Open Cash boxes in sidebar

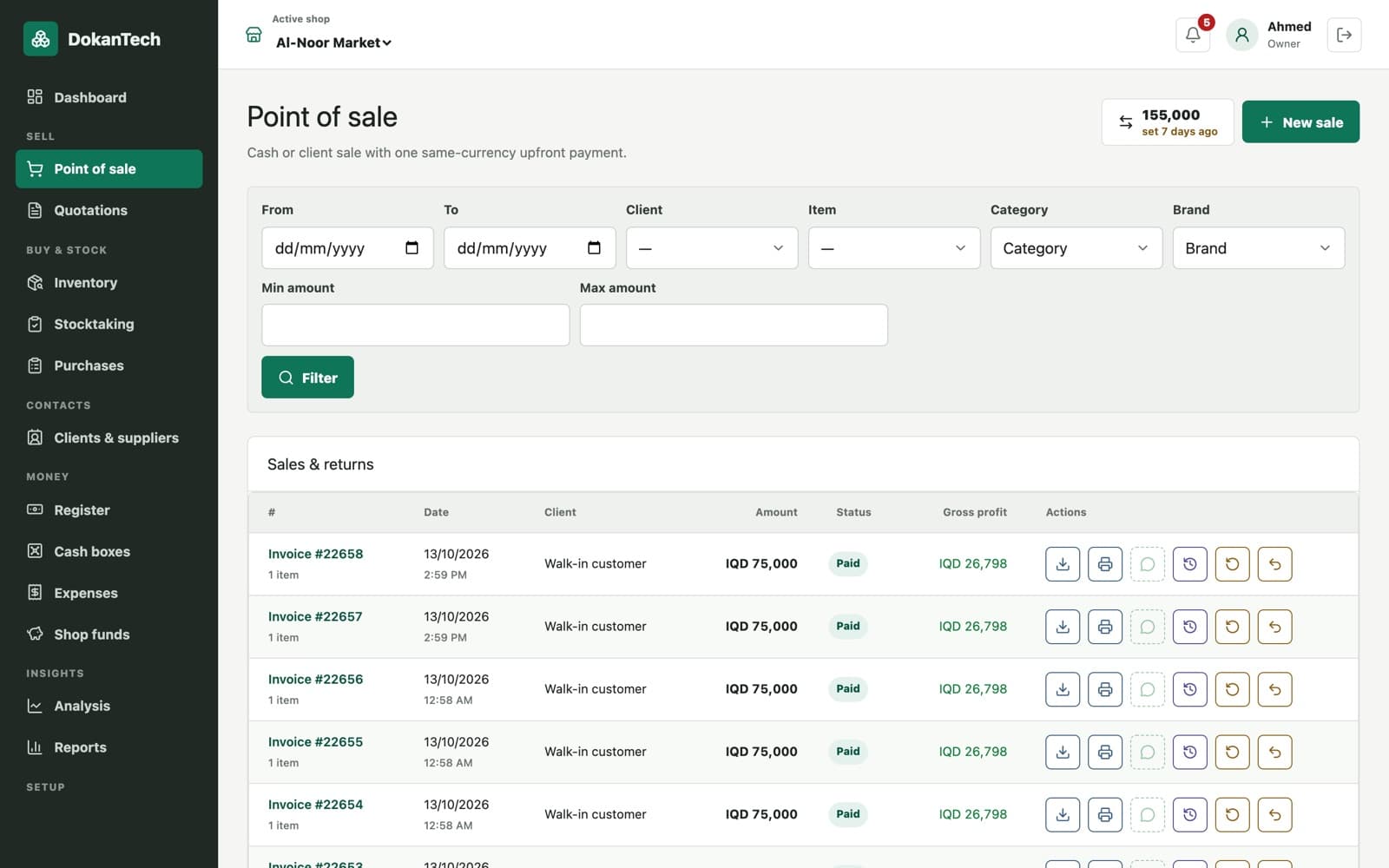pos(109,552)
